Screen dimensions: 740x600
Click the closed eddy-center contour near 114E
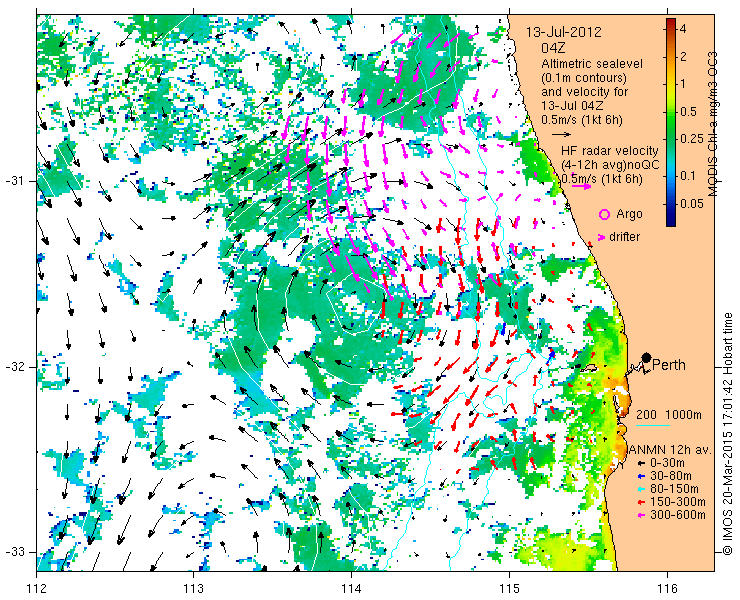pyautogui.click(x=353, y=304)
